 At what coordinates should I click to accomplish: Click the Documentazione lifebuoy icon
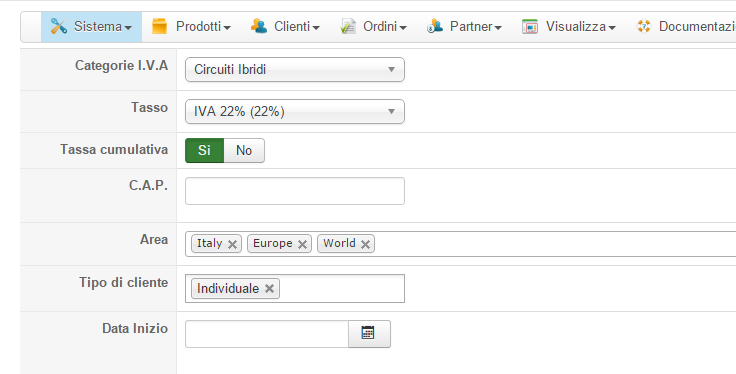point(644,26)
